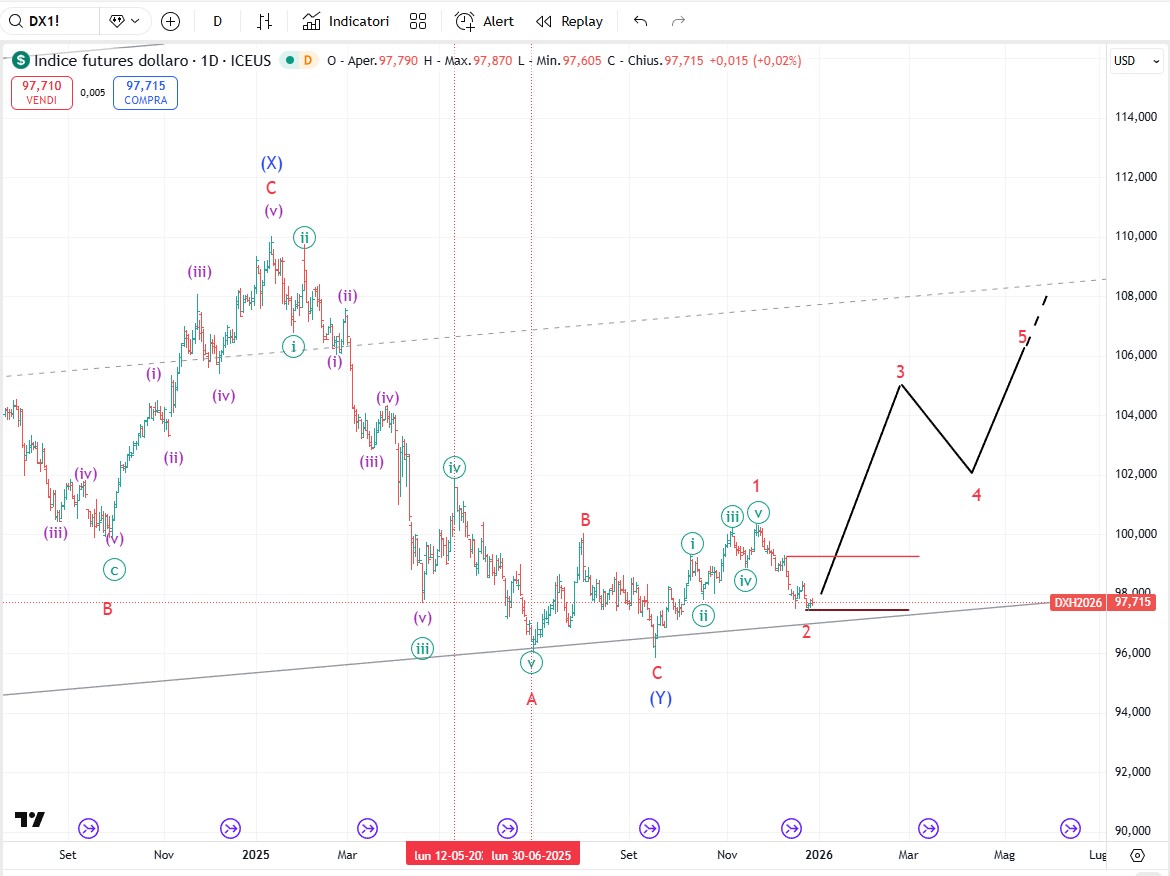
Task: Click the green market status dot
Action: point(290,60)
